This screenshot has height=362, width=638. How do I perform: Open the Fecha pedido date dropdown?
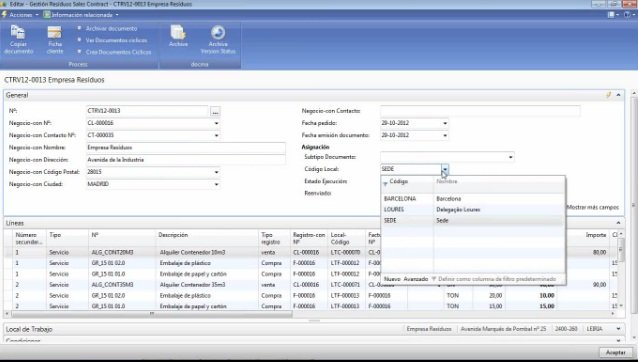pyautogui.click(x=445, y=123)
